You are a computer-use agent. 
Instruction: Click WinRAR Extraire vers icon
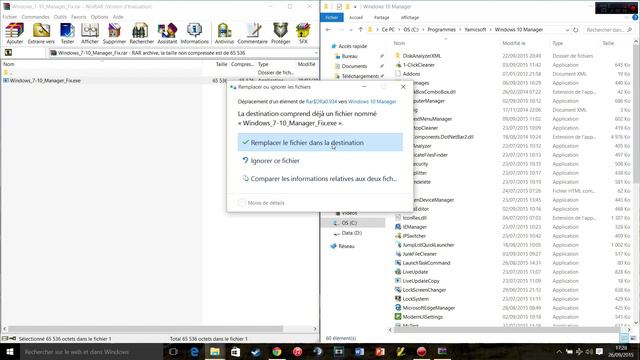click(41, 33)
